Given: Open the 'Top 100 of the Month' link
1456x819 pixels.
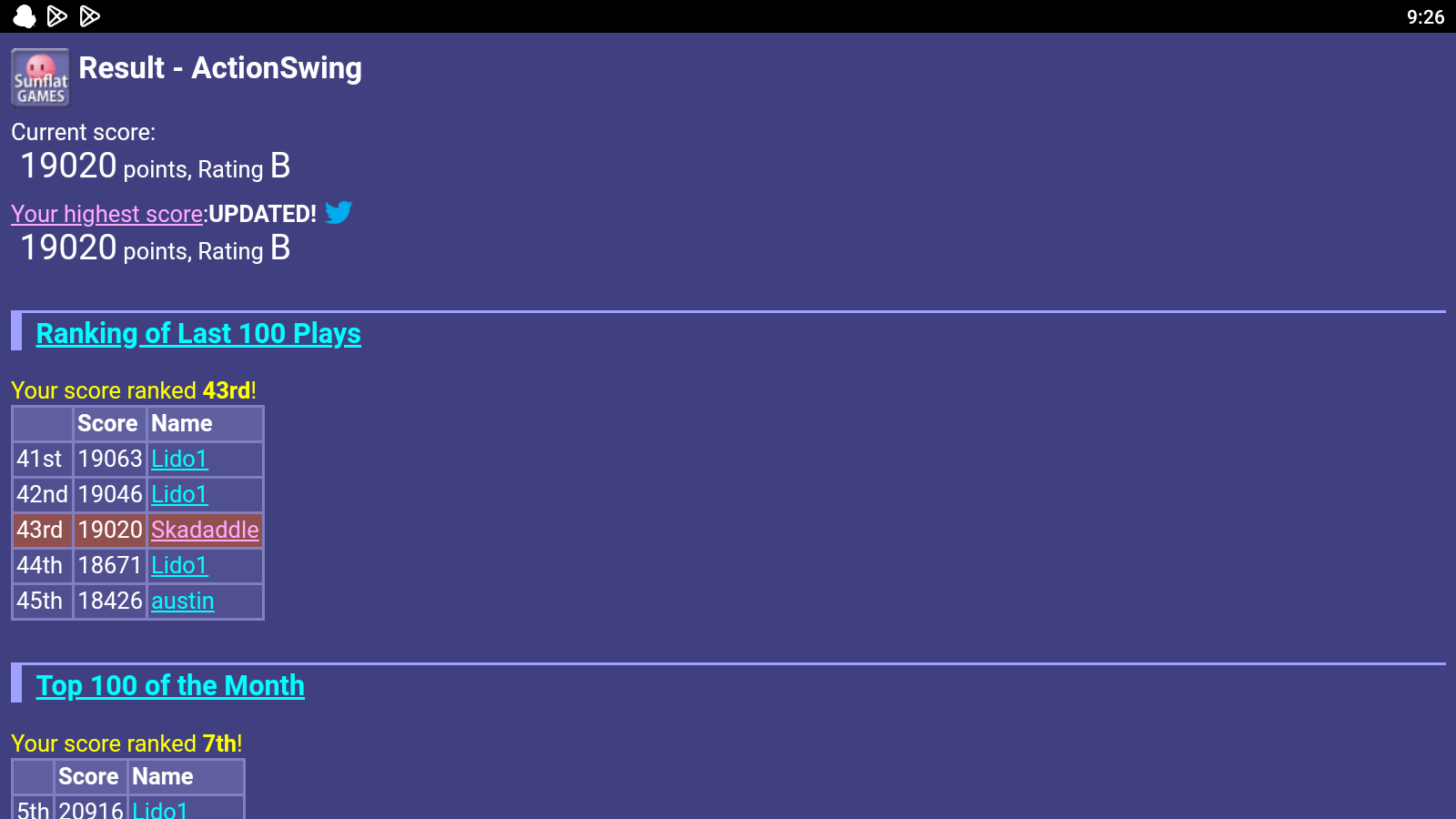Looking at the screenshot, I should tap(170, 685).
